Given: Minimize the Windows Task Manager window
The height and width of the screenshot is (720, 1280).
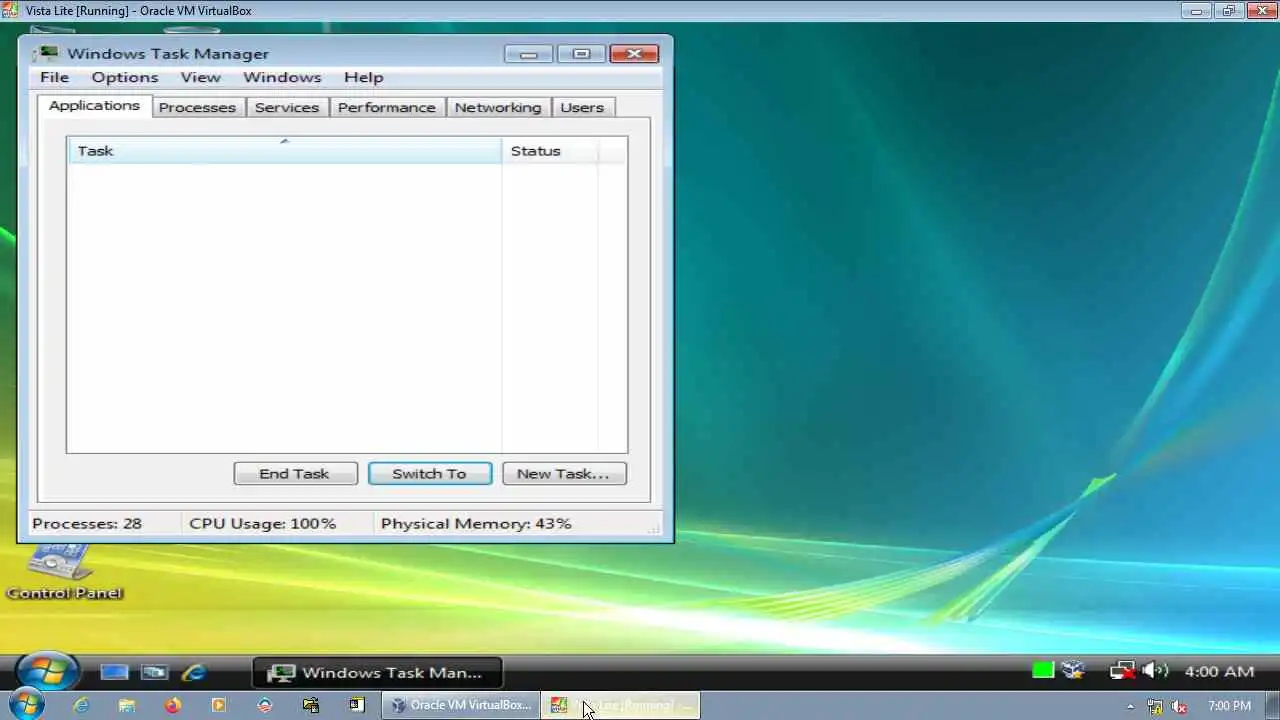Looking at the screenshot, I should pos(528,54).
